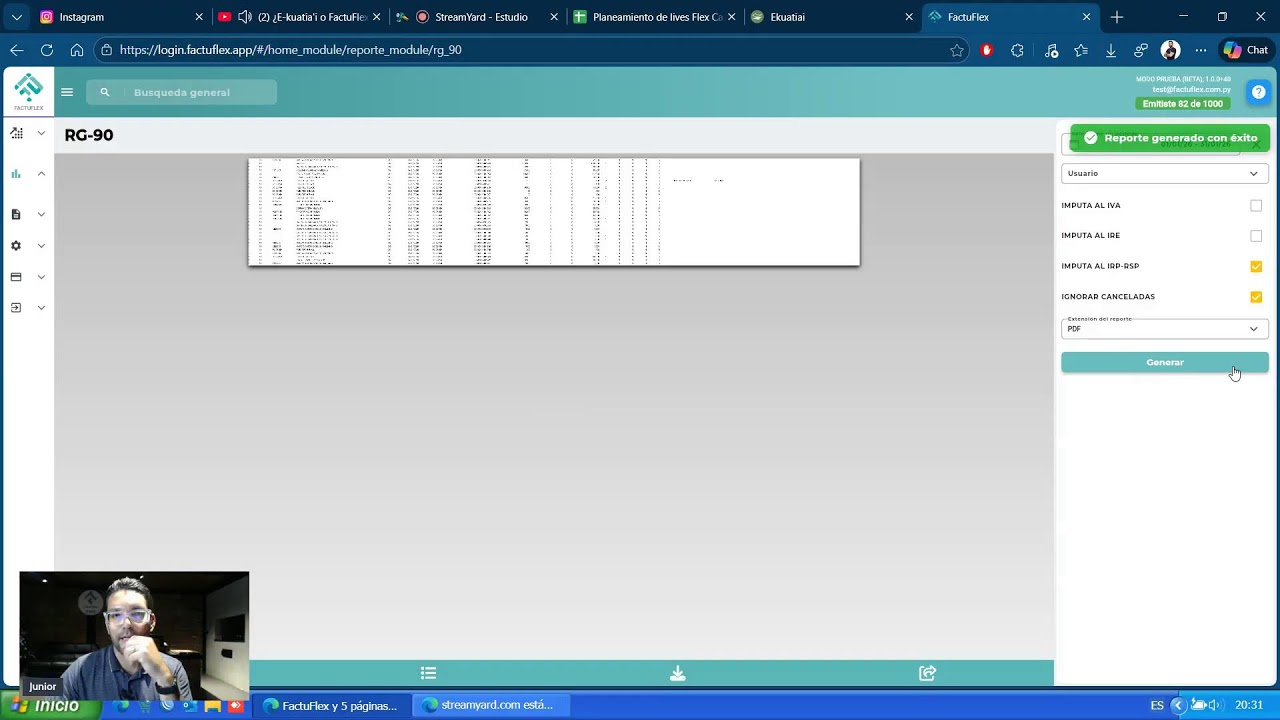Uncheck IGNORAR CANCELADAS checkbox

pos(1256,297)
